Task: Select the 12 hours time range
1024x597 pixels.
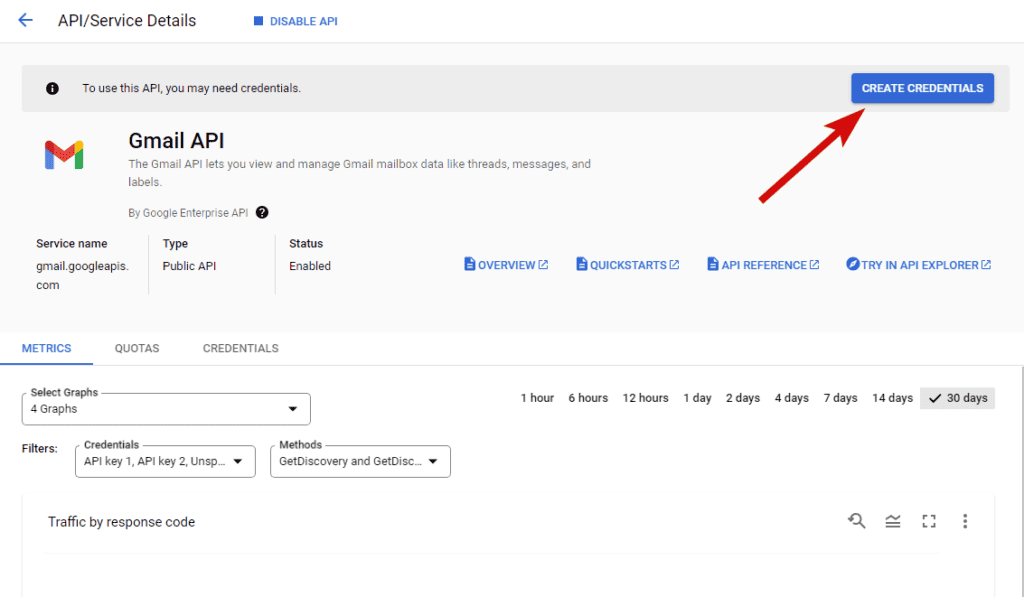Action: point(645,398)
